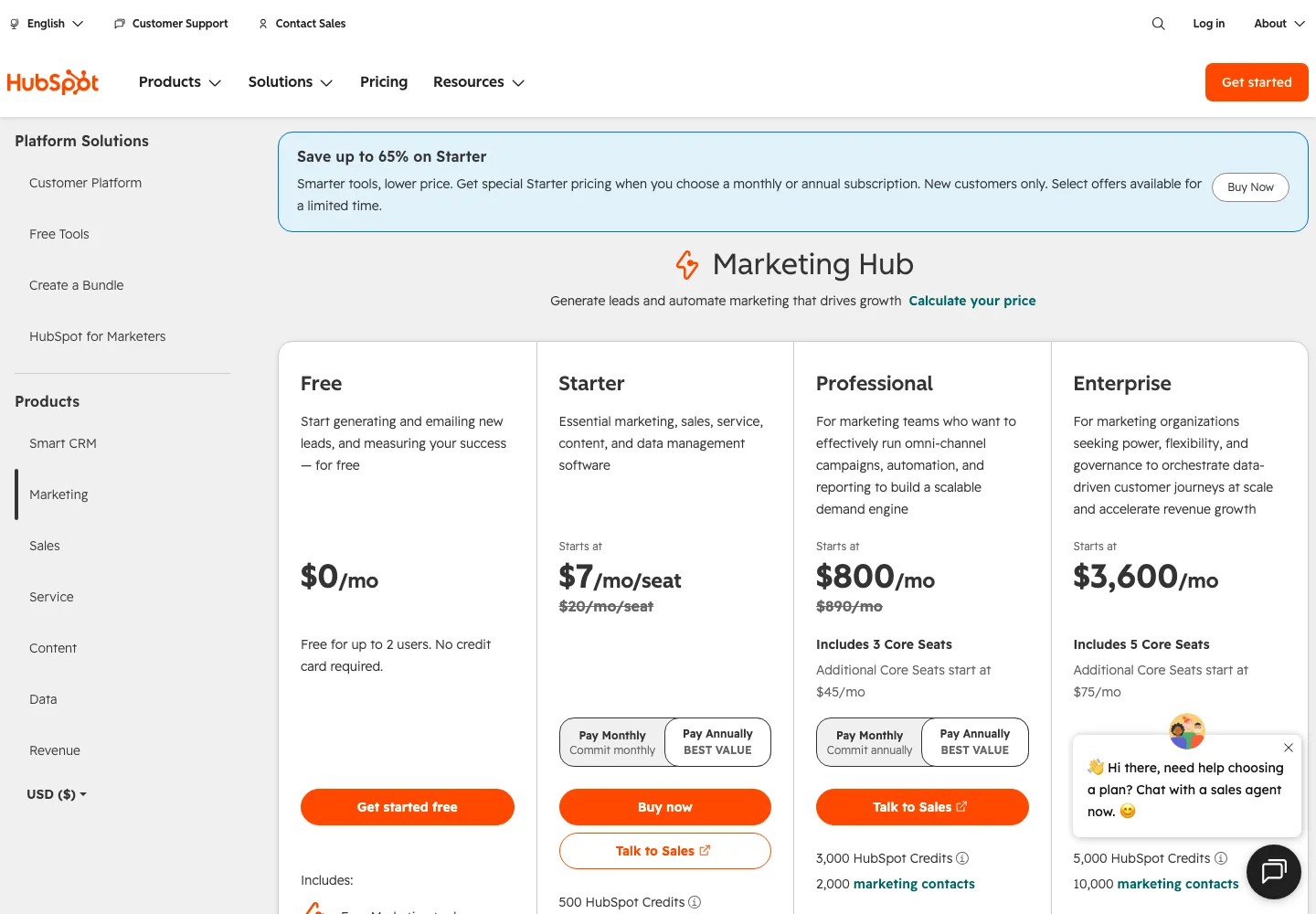This screenshot has width=1316, height=914.
Task: Click the Log in link
Action: click(x=1209, y=24)
